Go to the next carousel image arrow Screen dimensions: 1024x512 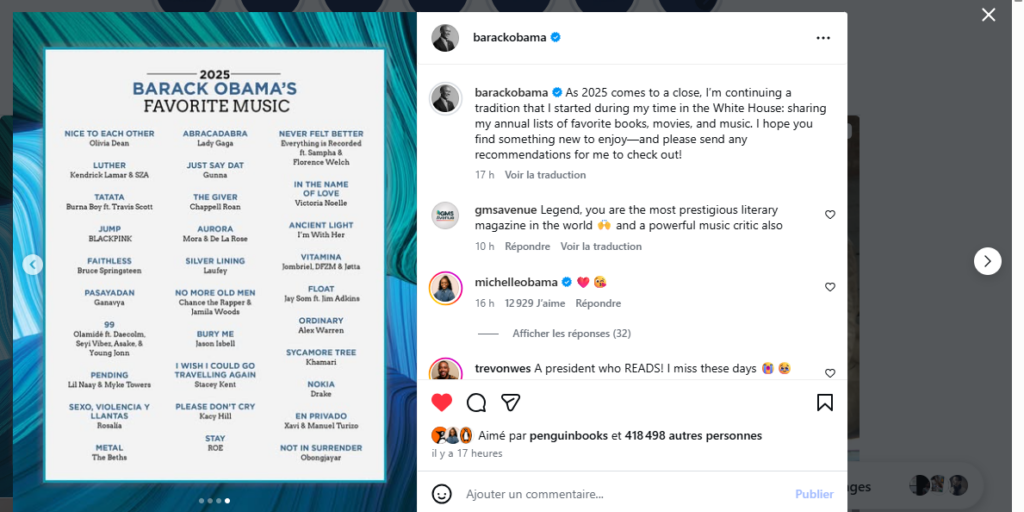(987, 261)
